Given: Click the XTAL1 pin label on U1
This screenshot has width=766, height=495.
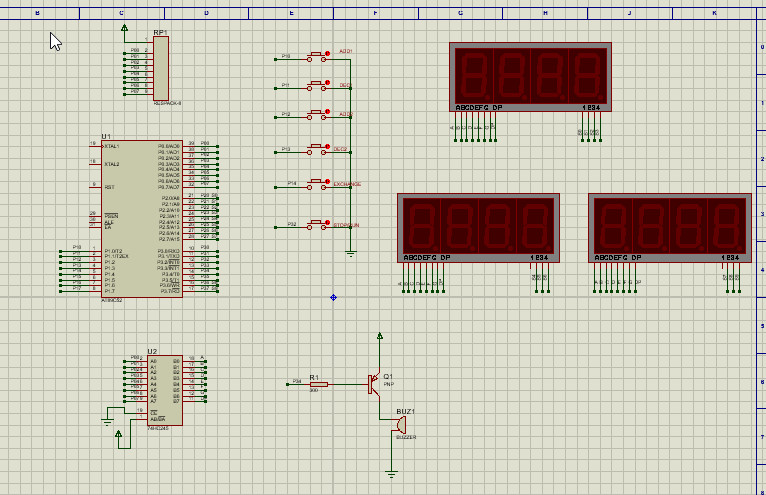Looking at the screenshot, I should coord(111,146).
